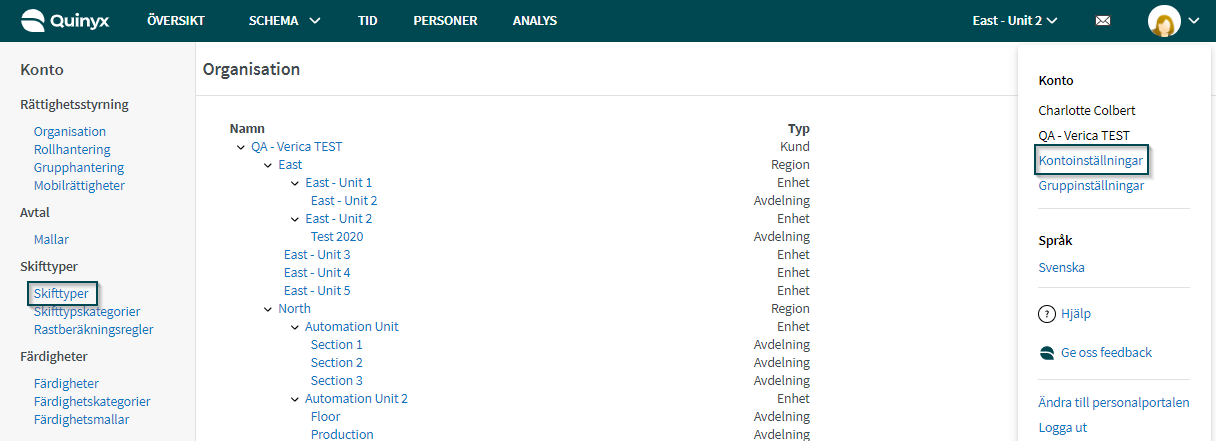Image resolution: width=1216 pixels, height=441 pixels.
Task: Open Rollhantering in the sidebar
Action: click(x=72, y=149)
